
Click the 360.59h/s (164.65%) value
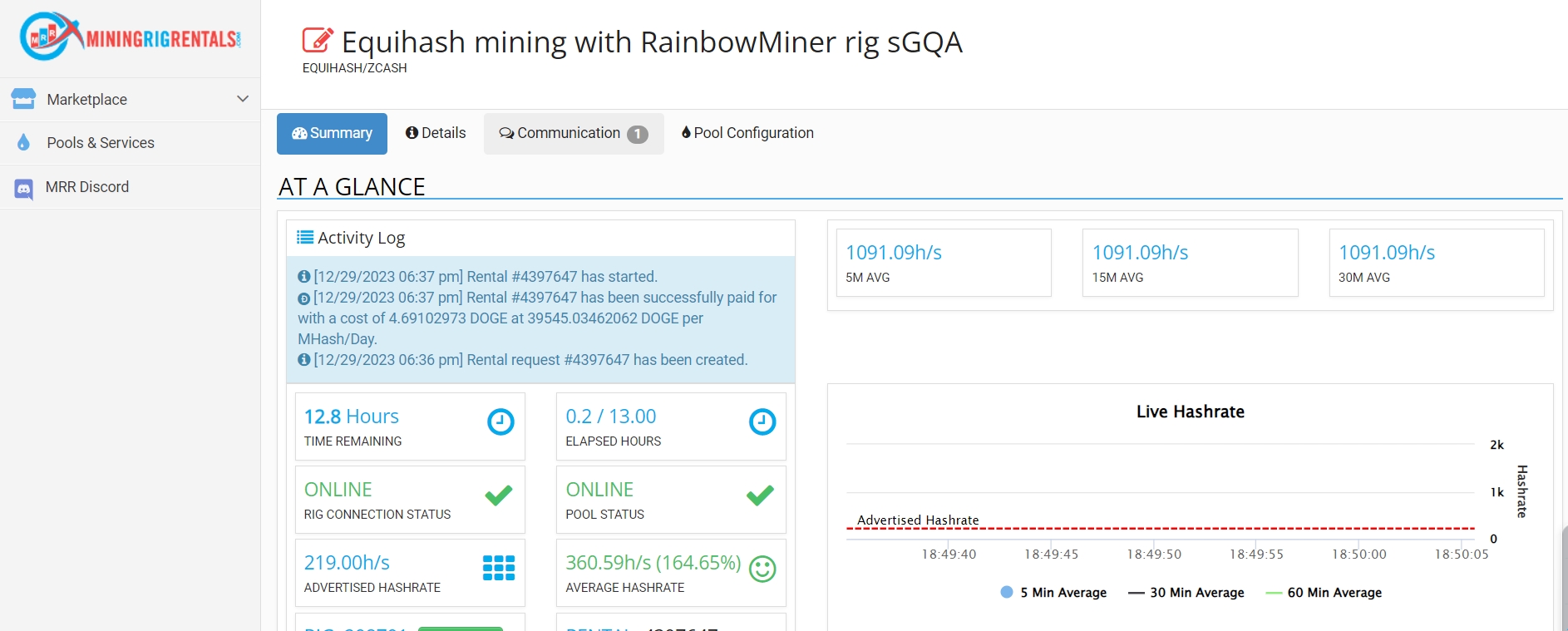(653, 563)
